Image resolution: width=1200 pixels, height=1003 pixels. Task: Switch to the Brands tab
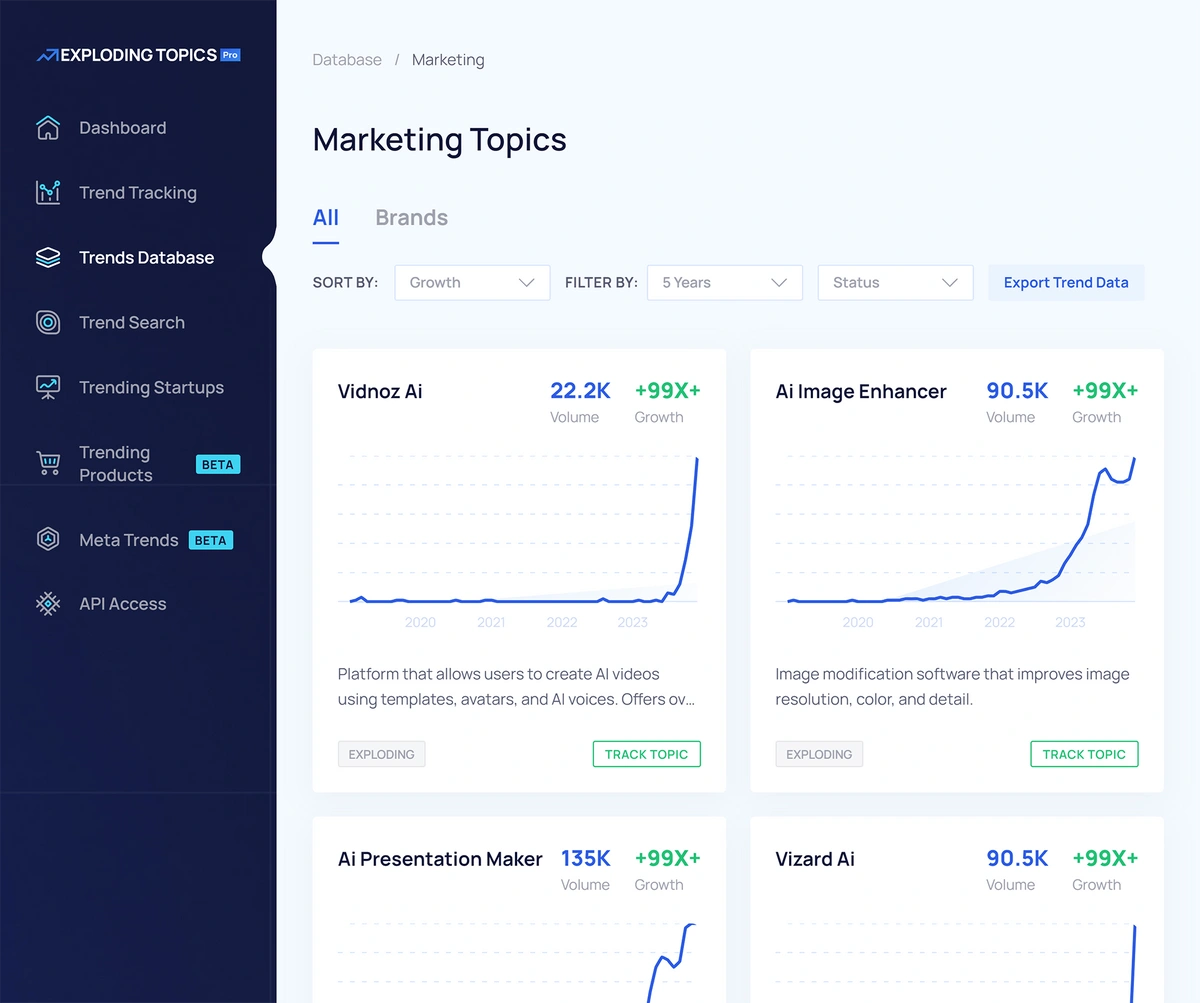[411, 218]
